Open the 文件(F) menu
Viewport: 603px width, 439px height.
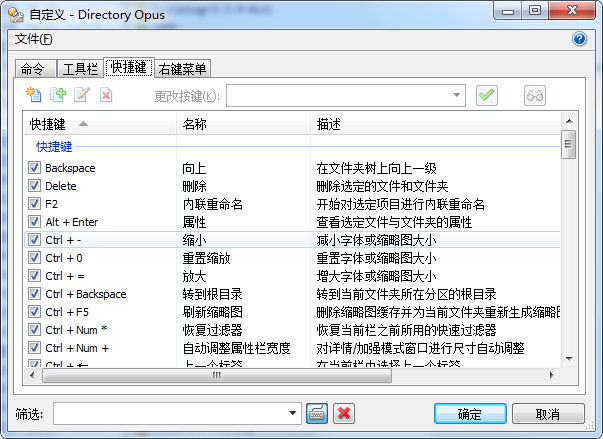pos(33,39)
